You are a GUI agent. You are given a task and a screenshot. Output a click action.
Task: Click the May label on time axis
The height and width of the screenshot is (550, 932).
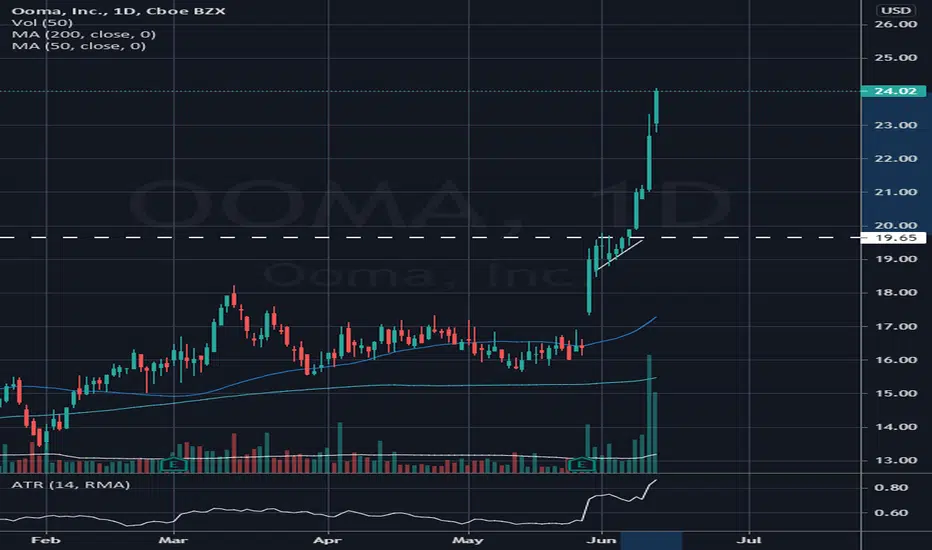point(468,540)
